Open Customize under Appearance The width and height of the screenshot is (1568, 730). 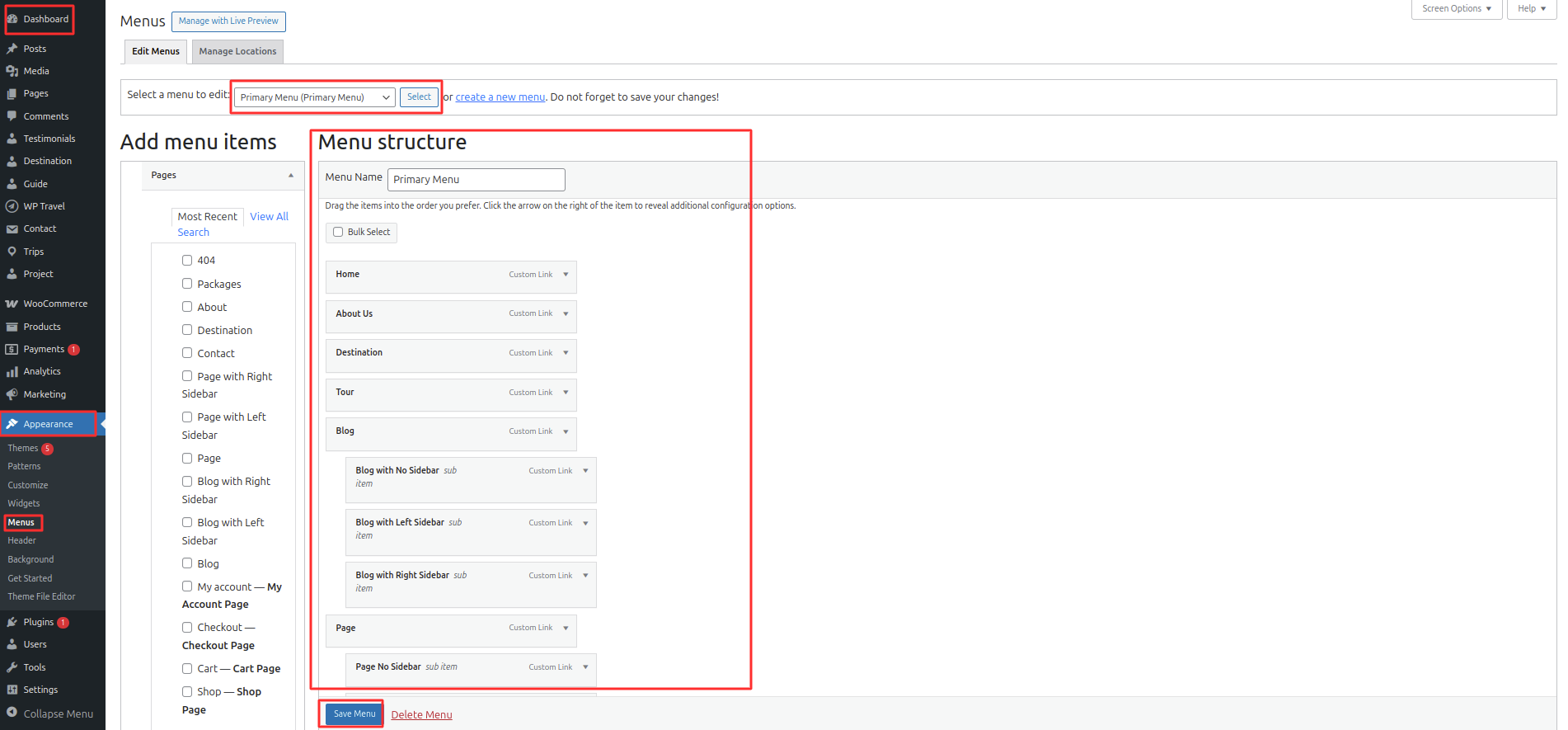[x=28, y=485]
